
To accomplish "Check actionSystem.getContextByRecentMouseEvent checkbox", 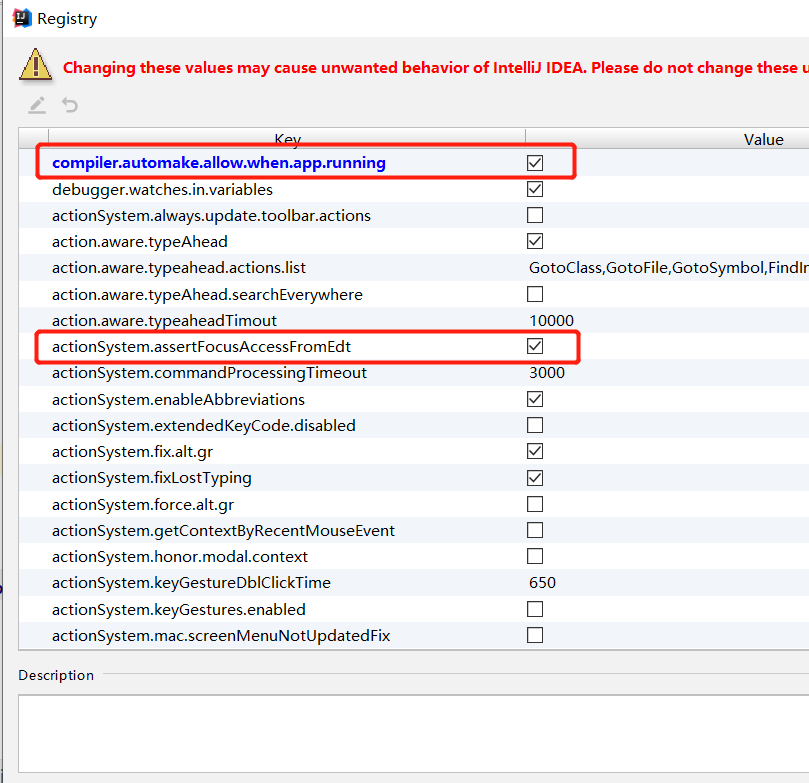I will 535,530.
